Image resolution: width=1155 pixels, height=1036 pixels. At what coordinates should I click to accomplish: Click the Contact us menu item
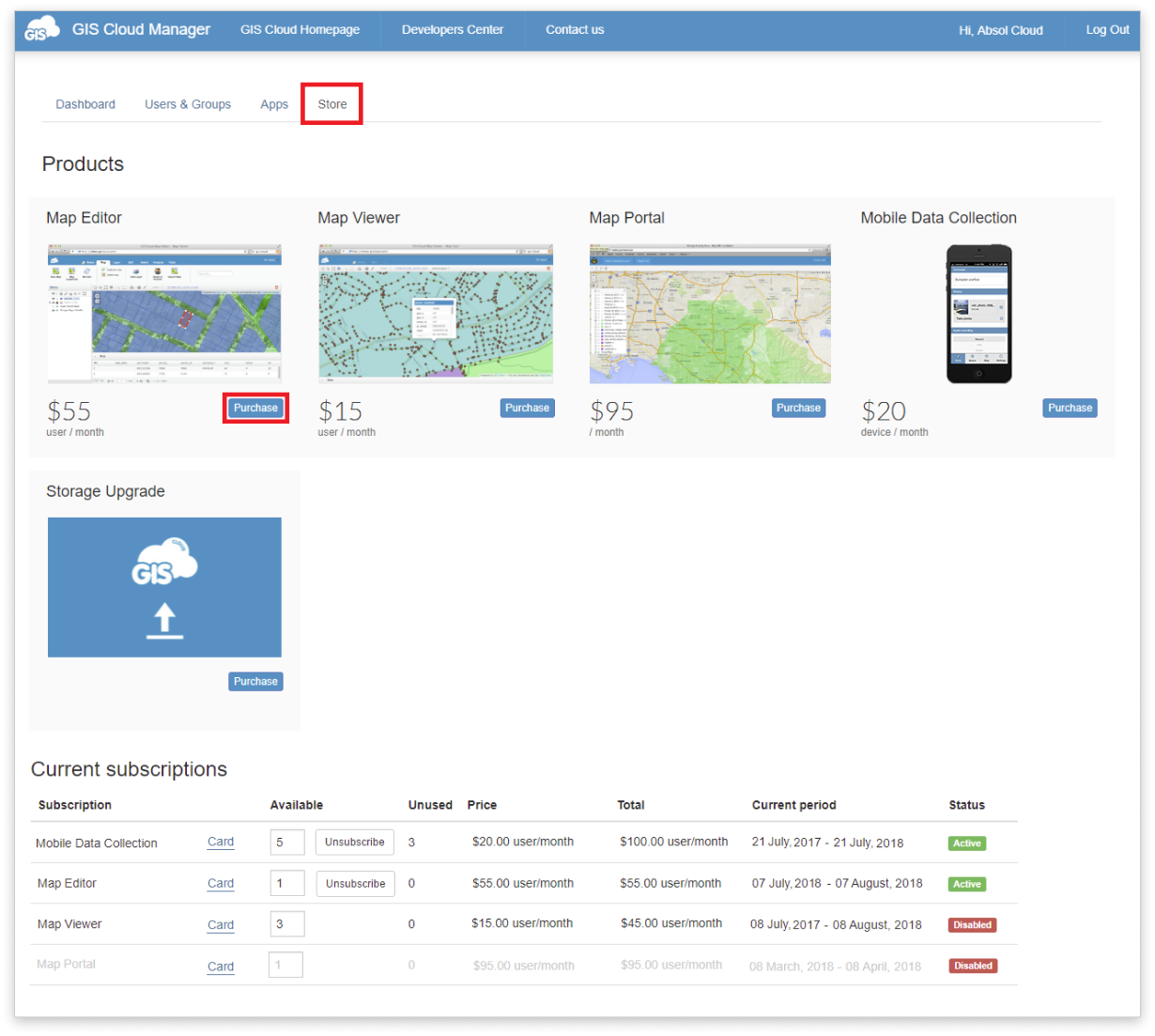[x=574, y=29]
